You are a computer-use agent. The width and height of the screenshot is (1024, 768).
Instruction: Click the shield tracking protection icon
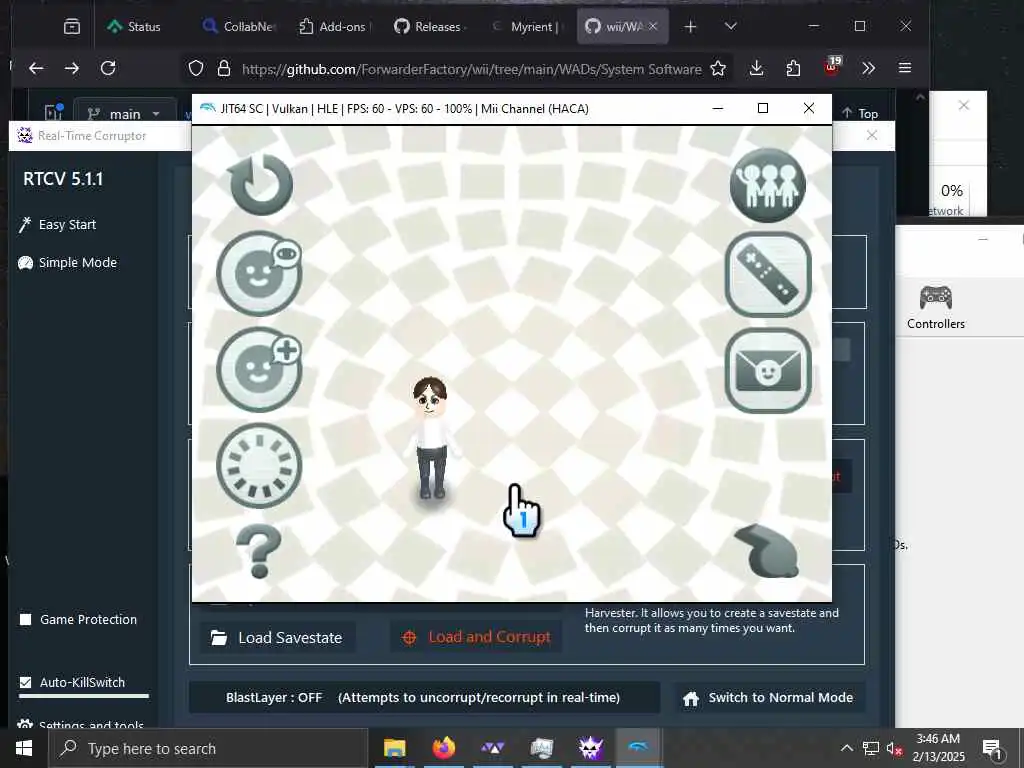point(196,69)
